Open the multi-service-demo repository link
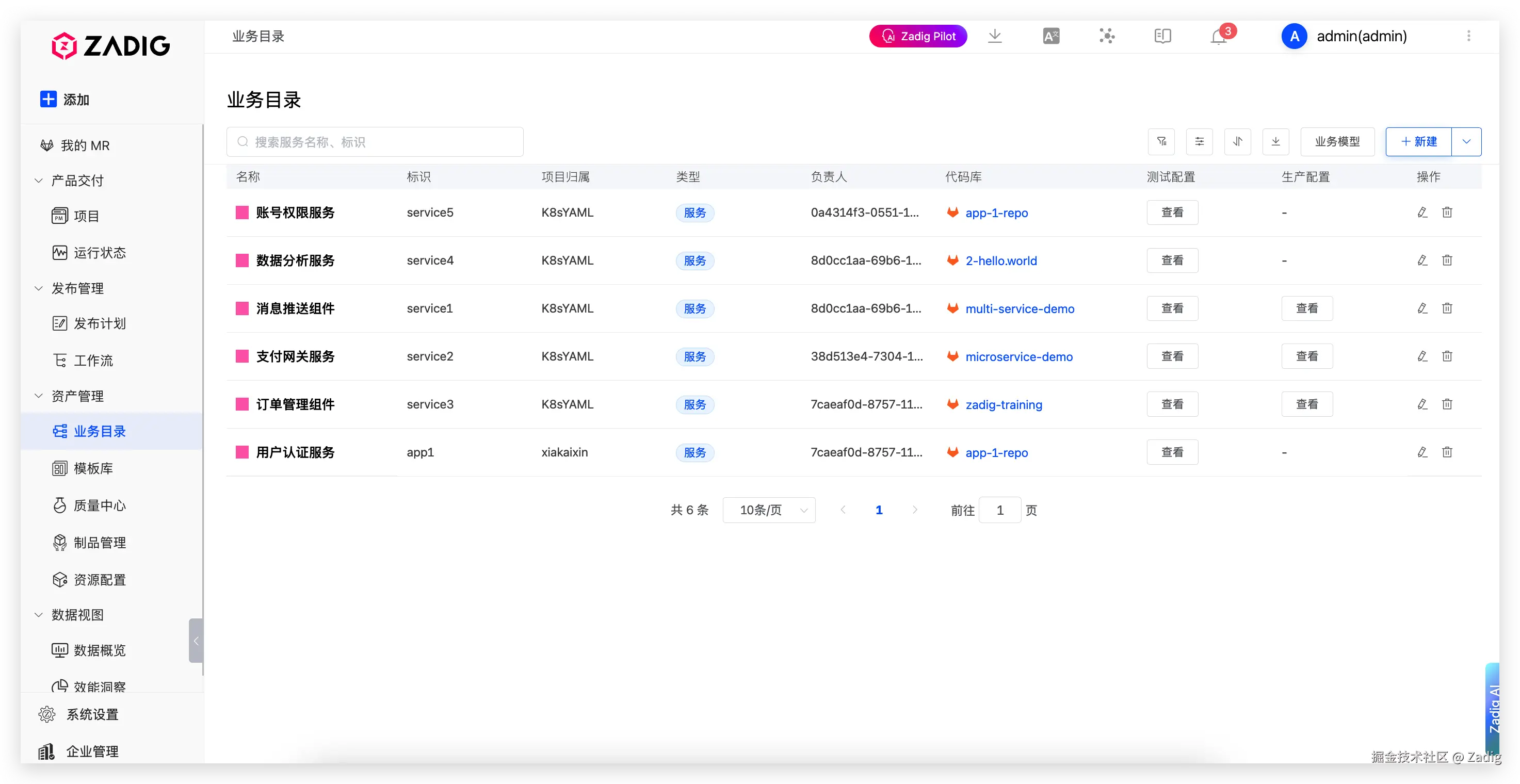The width and height of the screenshot is (1520, 784). (1020, 308)
